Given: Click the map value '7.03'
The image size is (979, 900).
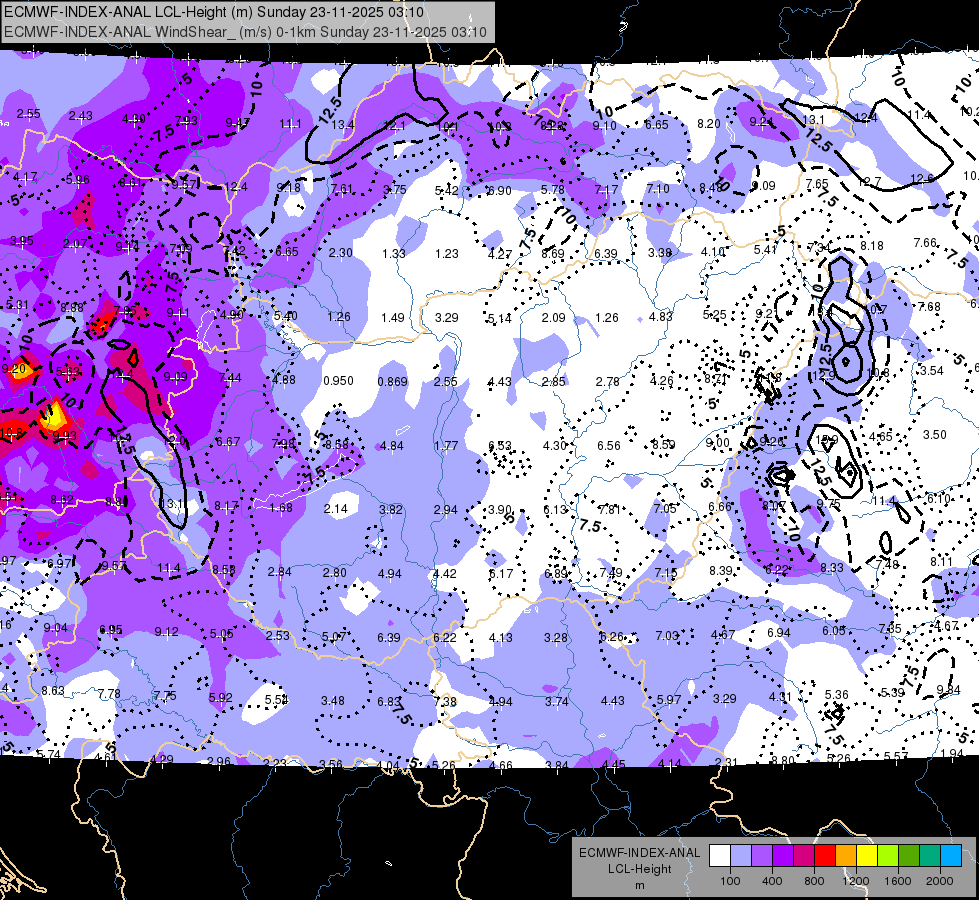Looking at the screenshot, I should [x=667, y=636].
